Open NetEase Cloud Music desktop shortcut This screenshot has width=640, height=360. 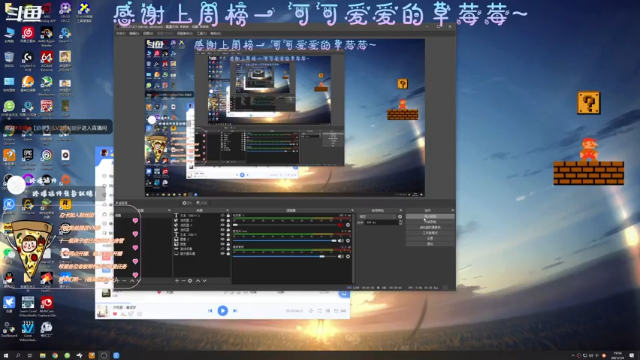28,35
